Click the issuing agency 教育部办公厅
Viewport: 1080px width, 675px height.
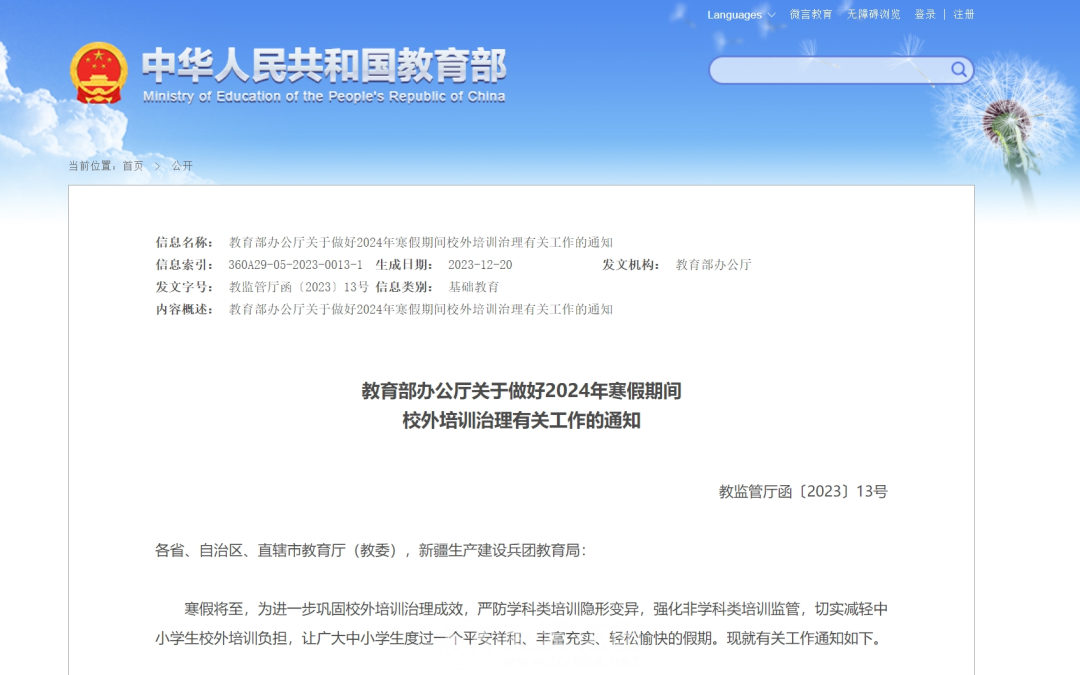(x=714, y=264)
